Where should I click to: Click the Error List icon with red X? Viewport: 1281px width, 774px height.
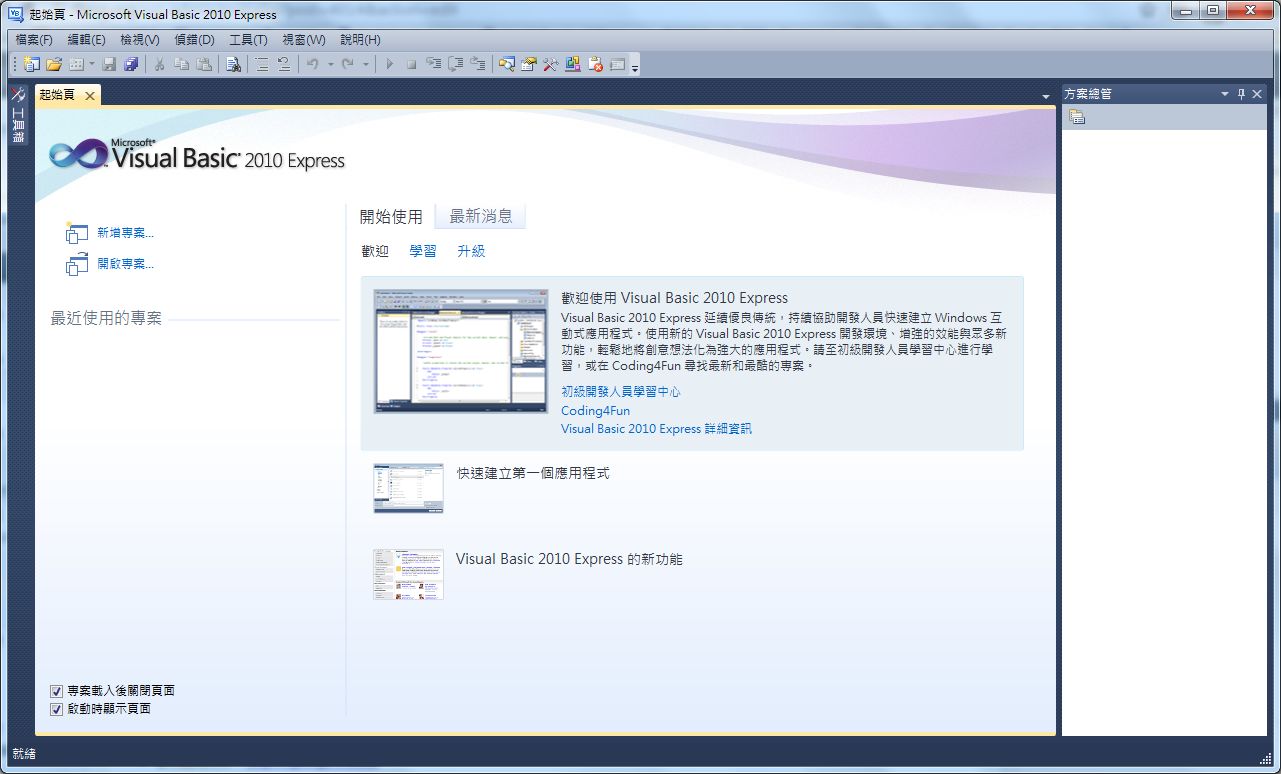pos(596,65)
